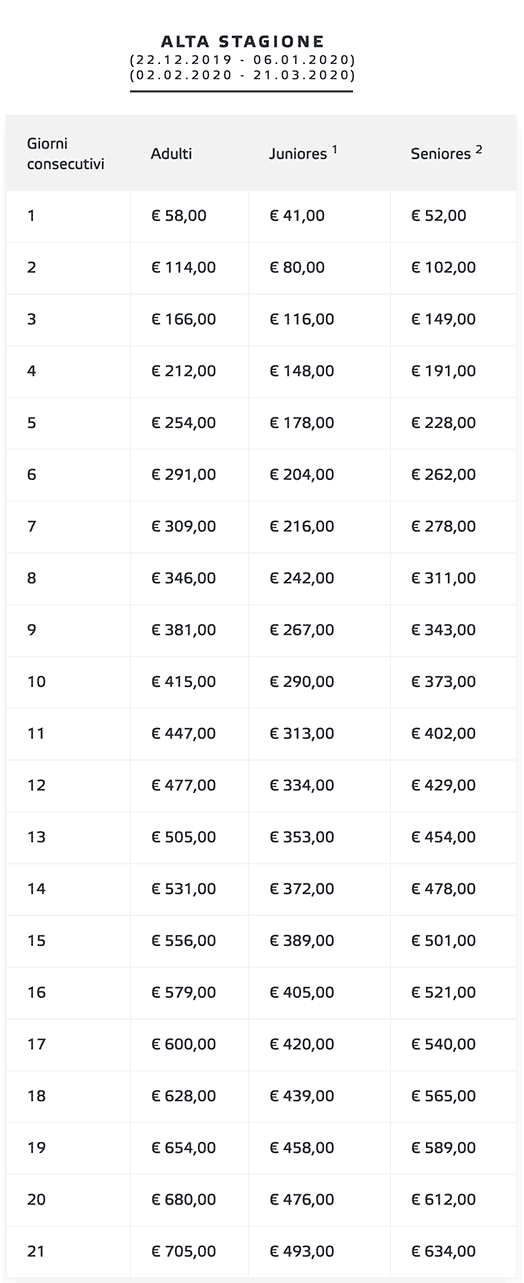Image resolution: width=524 pixels, height=1283 pixels.
Task: Select the adult 1-day price € 58,00
Action: pos(179,215)
